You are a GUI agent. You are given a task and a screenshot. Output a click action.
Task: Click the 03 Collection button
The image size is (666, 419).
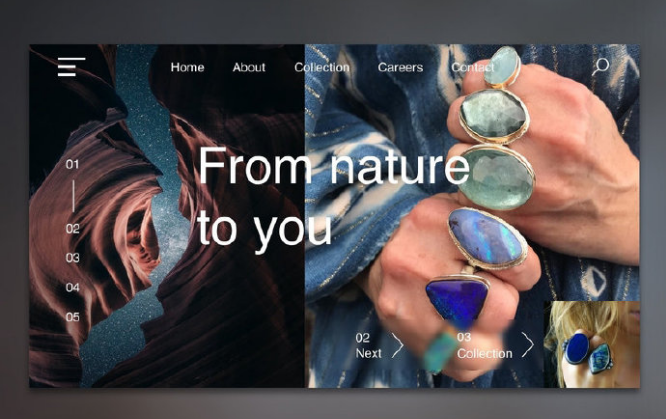coord(495,345)
